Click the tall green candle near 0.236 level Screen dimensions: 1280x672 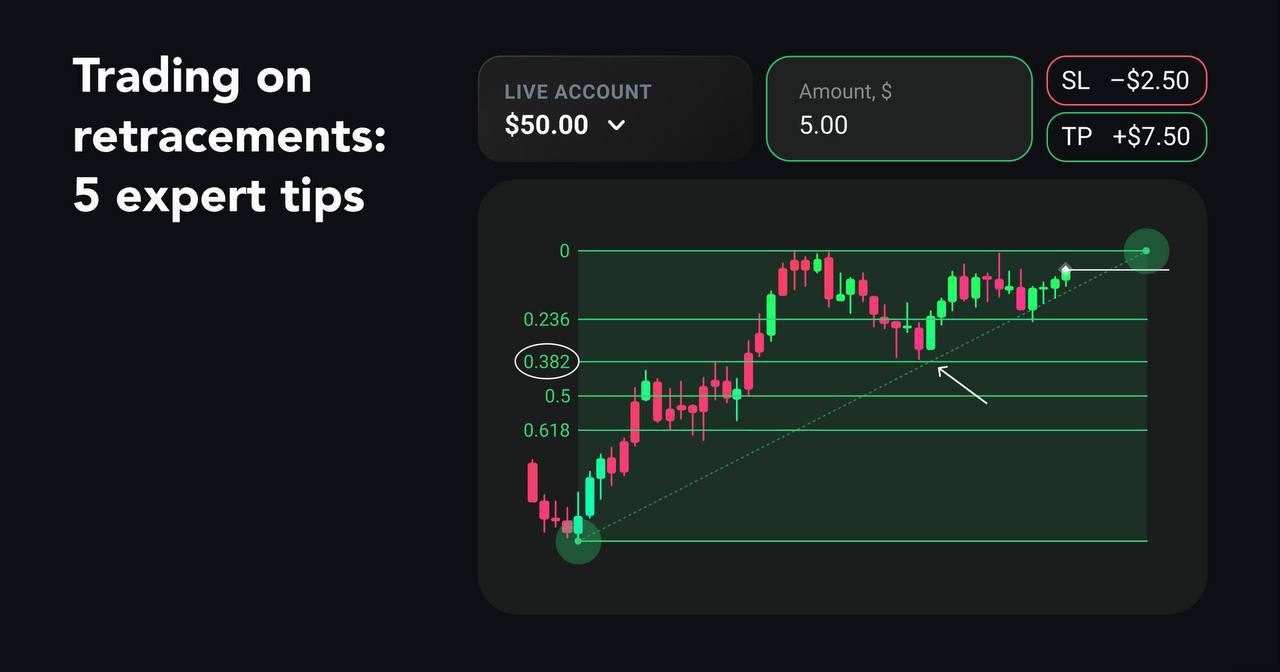coord(771,314)
